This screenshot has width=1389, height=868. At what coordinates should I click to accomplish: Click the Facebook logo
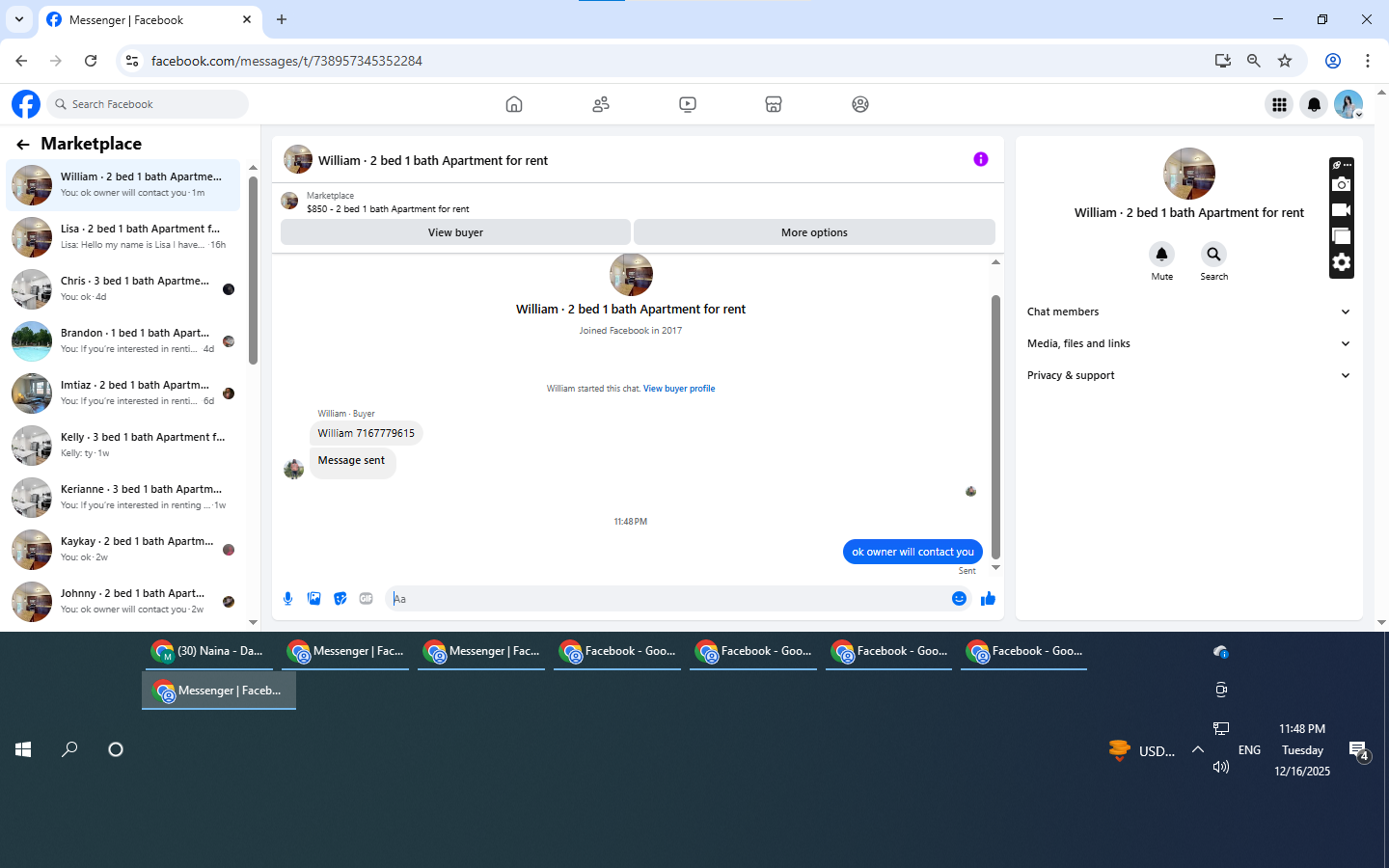26,104
